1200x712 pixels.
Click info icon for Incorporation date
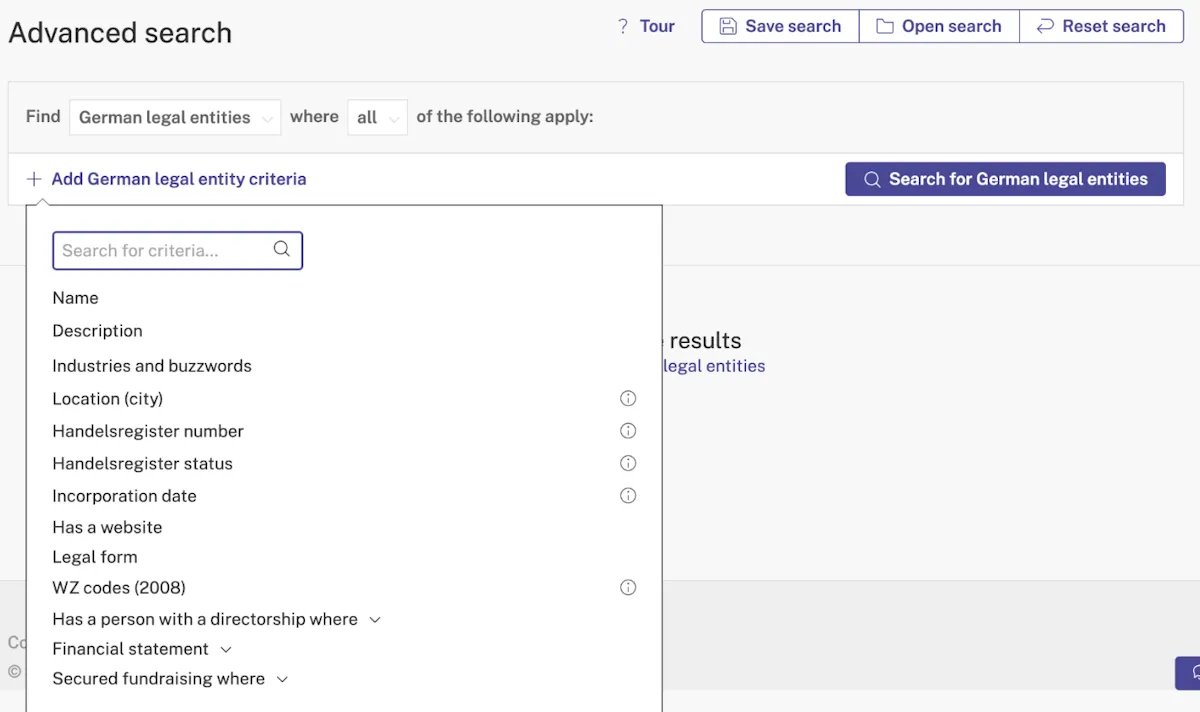(628, 495)
